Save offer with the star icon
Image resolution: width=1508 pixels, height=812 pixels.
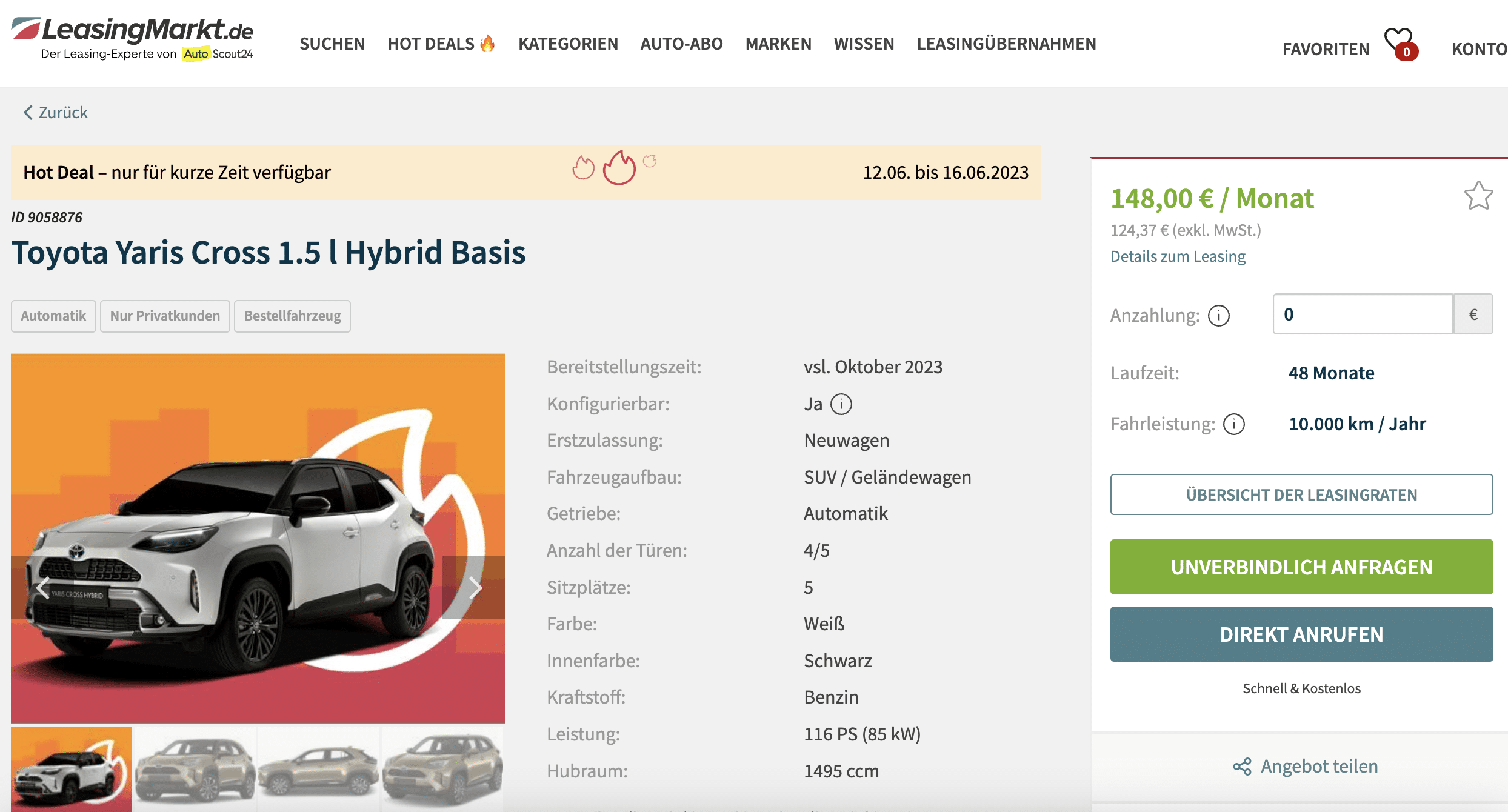point(1478,196)
